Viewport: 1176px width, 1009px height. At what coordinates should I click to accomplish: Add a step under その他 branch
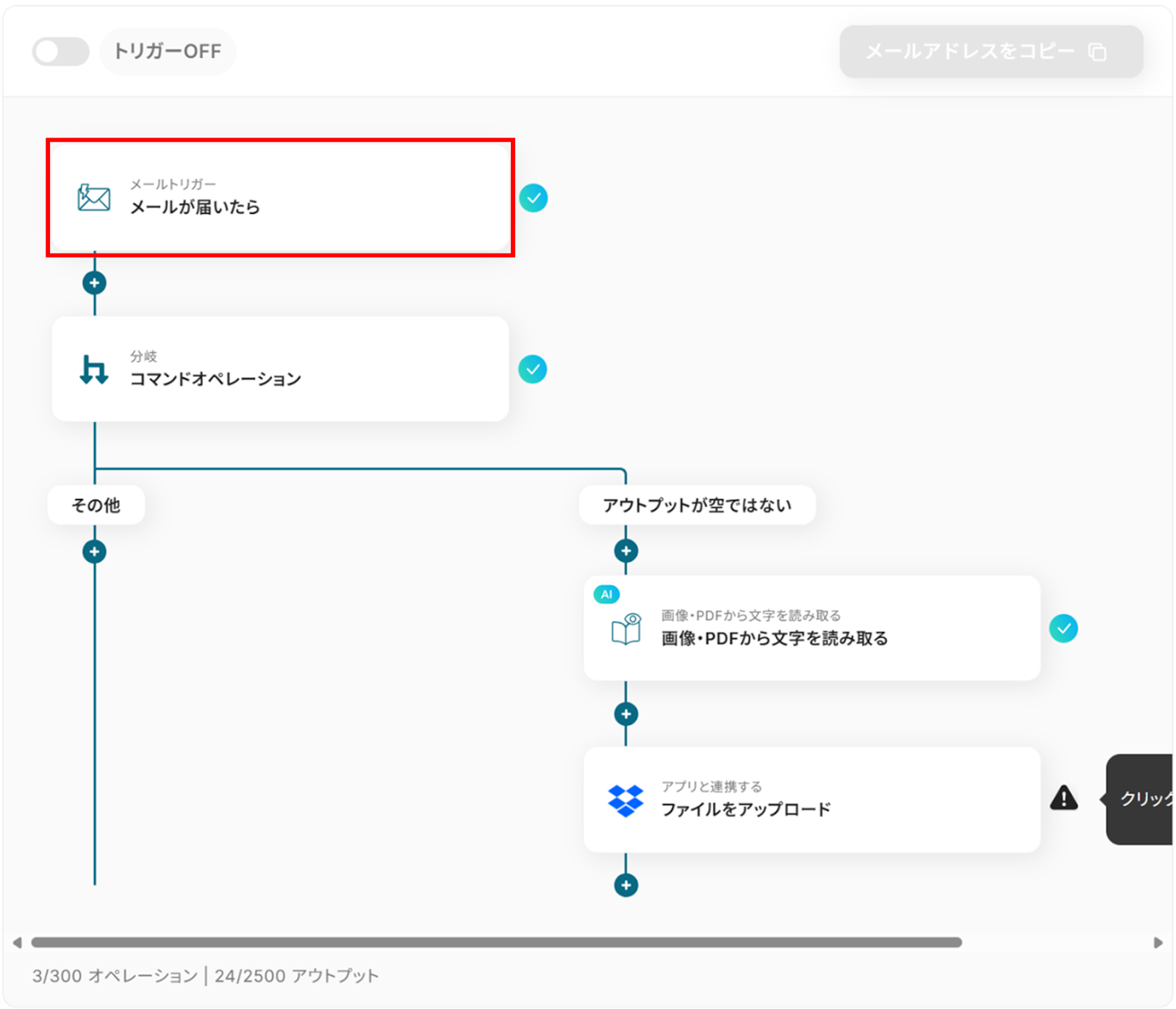point(94,552)
